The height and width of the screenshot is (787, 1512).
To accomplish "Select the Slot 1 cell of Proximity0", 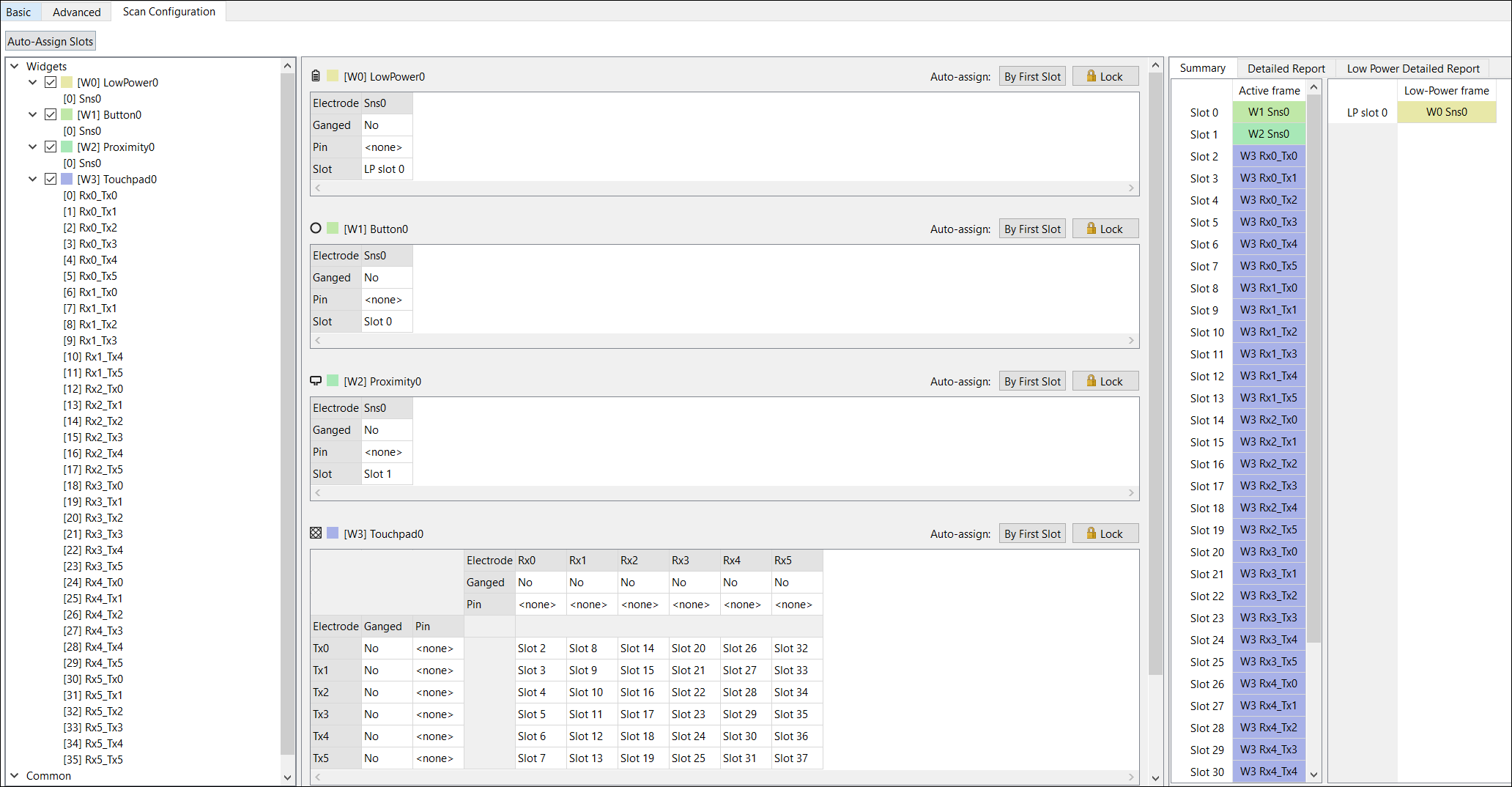I will 387,473.
